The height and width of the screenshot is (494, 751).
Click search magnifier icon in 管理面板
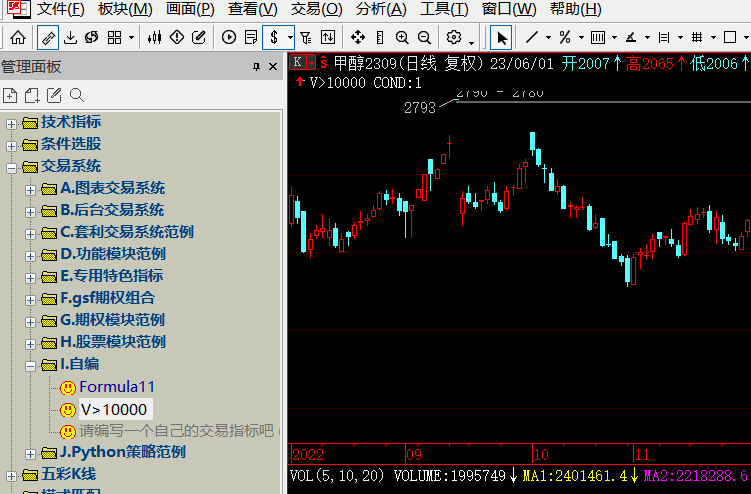click(x=77, y=95)
